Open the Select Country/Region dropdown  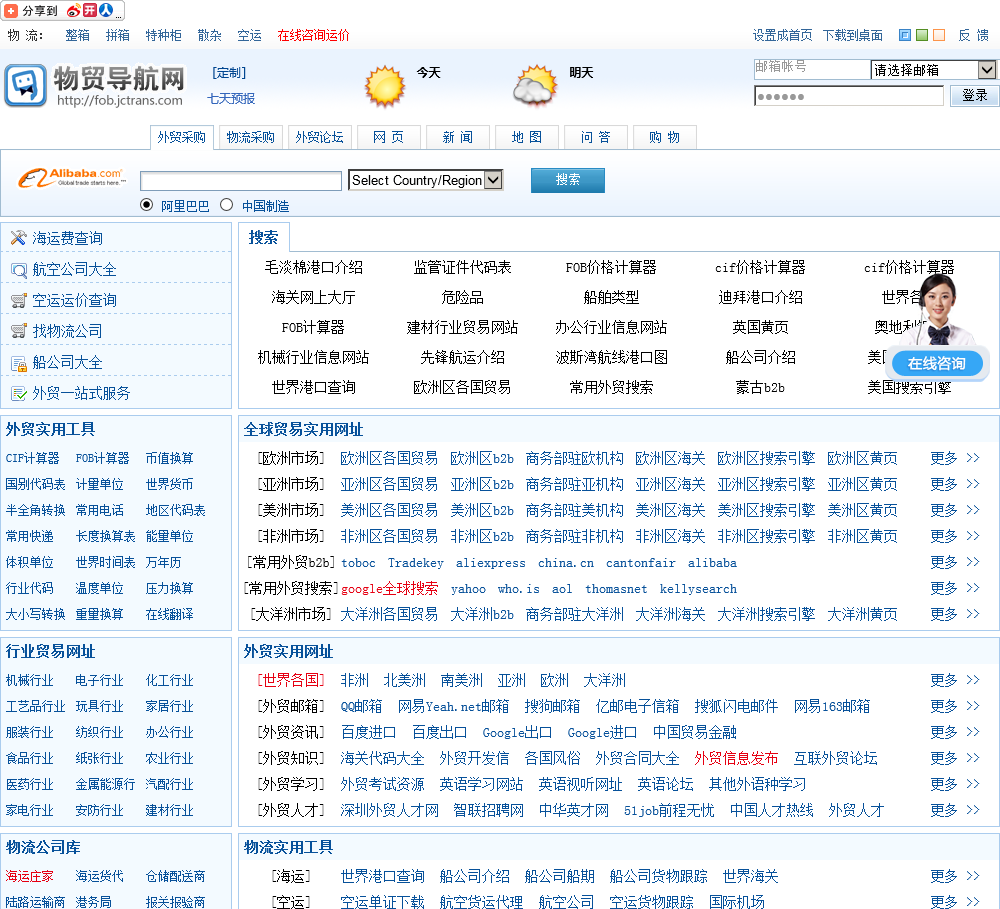point(425,180)
